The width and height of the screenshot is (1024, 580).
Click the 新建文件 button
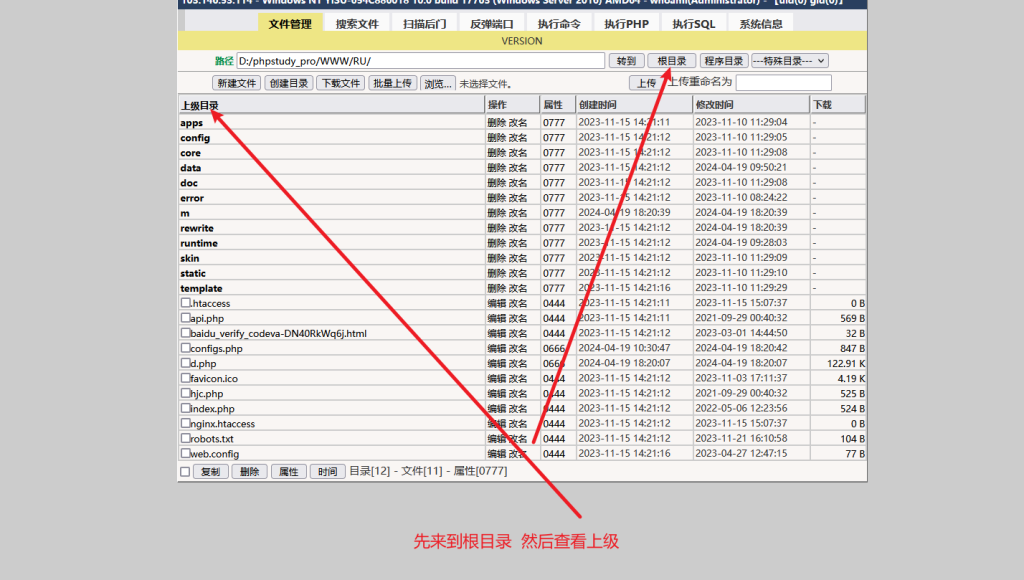tap(237, 83)
